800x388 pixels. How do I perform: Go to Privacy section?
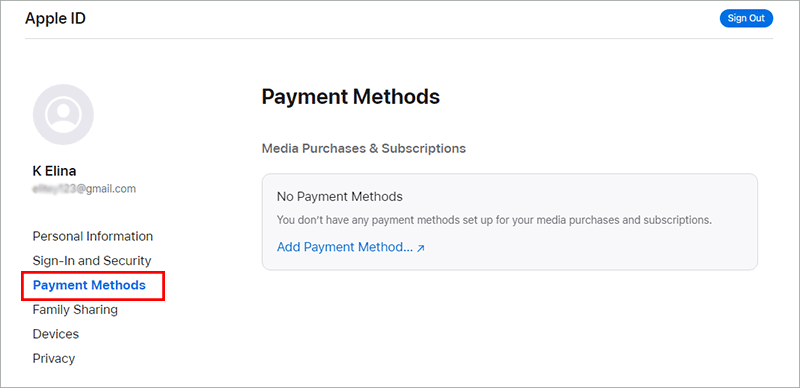[54, 358]
